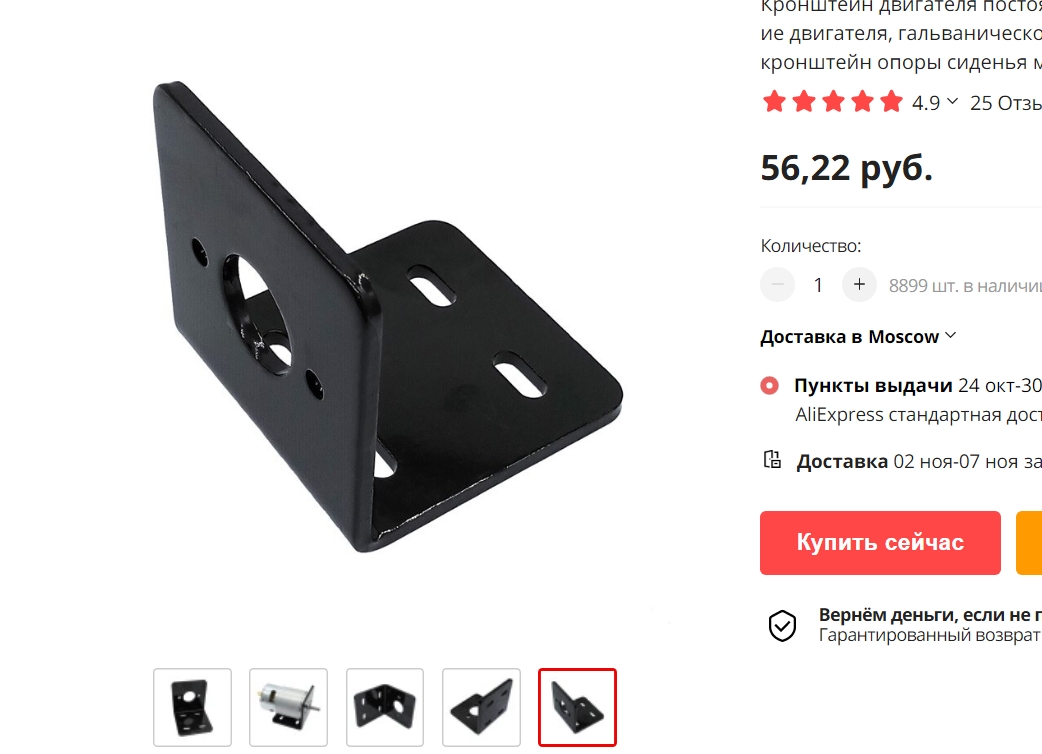This screenshot has height=754, width=1042.
Task: Click the shield guarantee icon
Action: [782, 626]
